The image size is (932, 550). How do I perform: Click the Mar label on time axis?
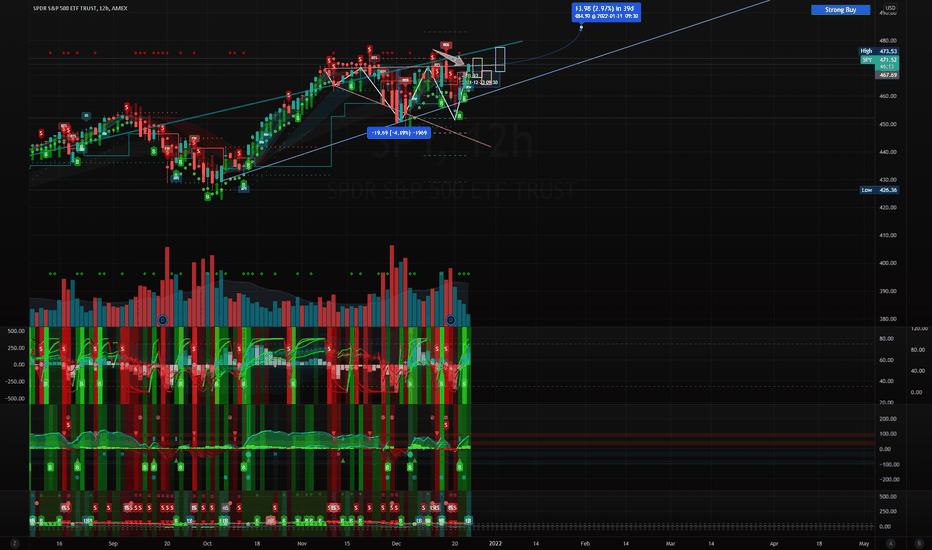670,543
